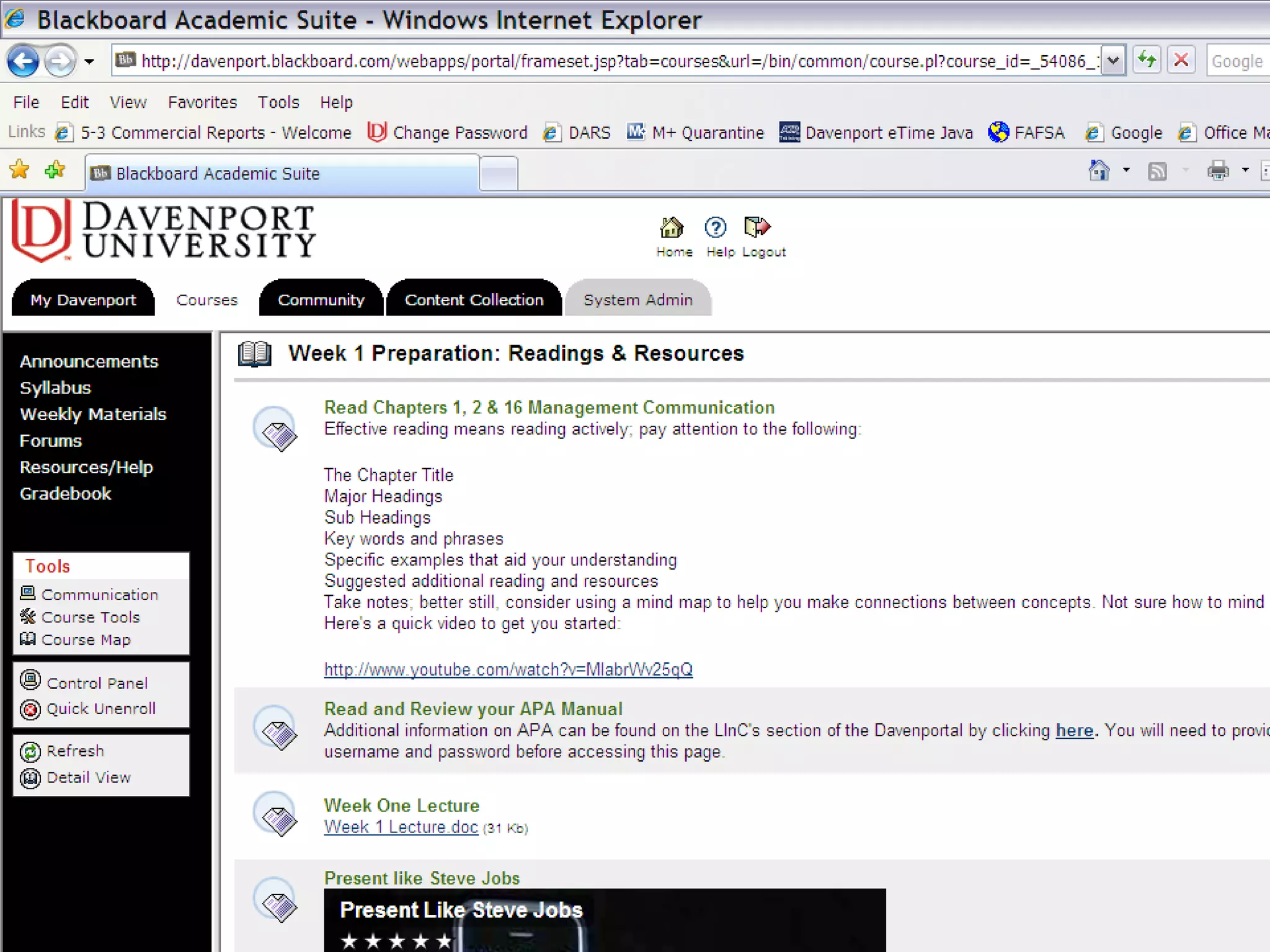
Task: Click the IE Stop loading button
Action: pyautogui.click(x=1181, y=61)
